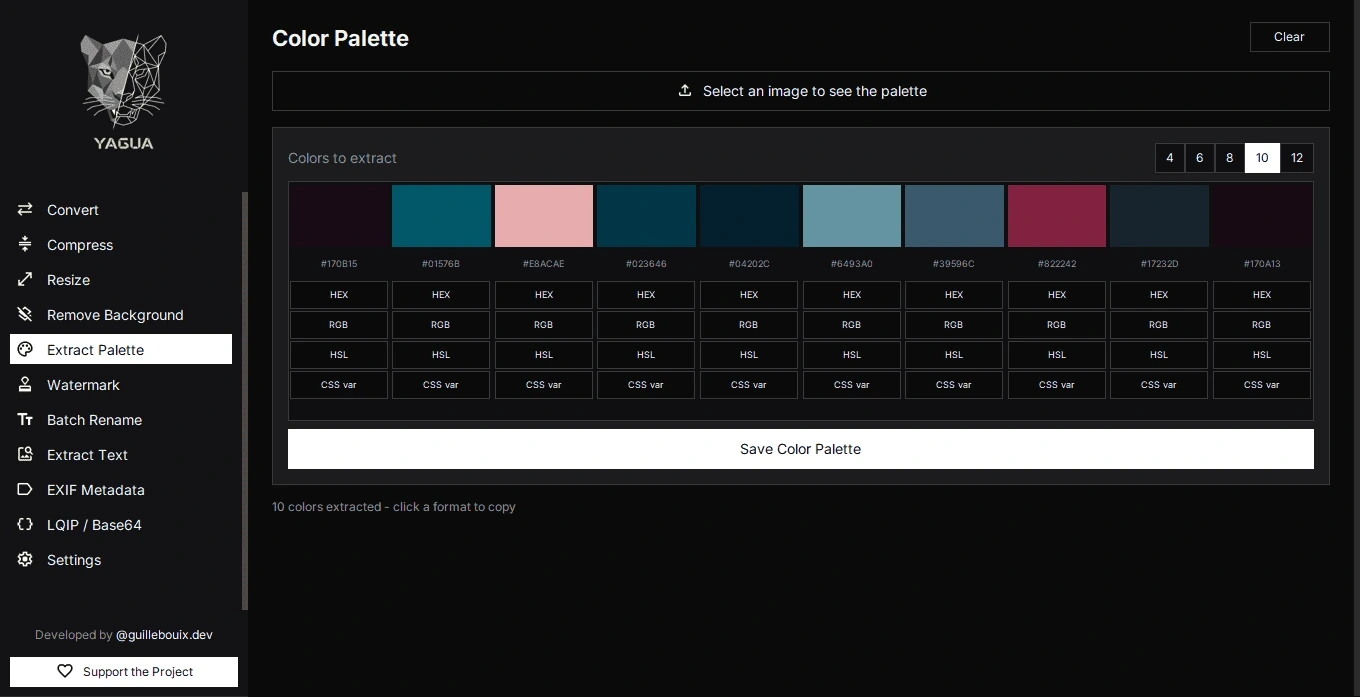Click the Batch Rename text icon
The height and width of the screenshot is (697, 1360).
(25, 420)
